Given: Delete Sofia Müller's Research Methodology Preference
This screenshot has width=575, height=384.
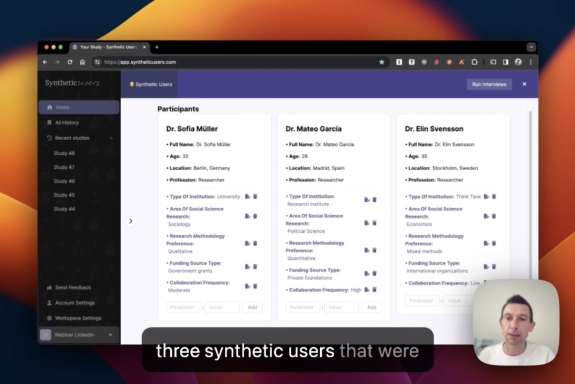Looking at the screenshot, I should [x=255, y=244].
